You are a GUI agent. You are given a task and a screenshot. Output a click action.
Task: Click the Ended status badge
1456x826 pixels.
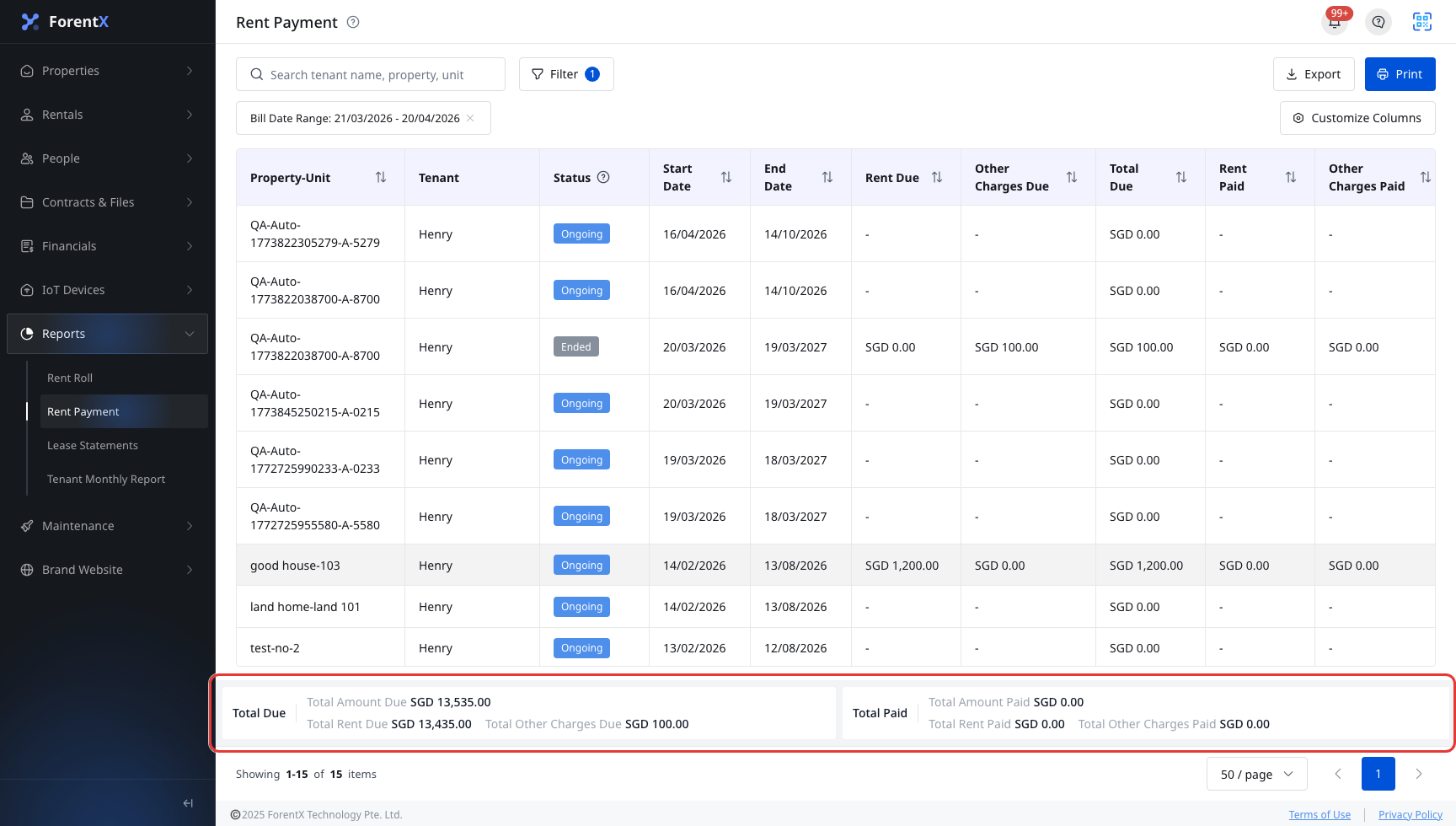click(x=576, y=346)
